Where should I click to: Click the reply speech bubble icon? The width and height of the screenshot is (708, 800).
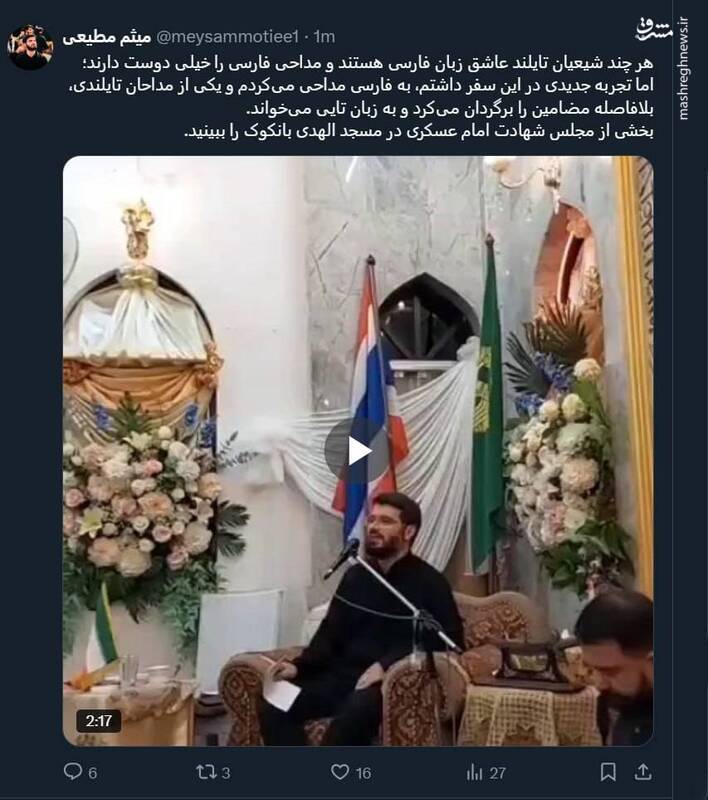pyautogui.click(x=73, y=771)
